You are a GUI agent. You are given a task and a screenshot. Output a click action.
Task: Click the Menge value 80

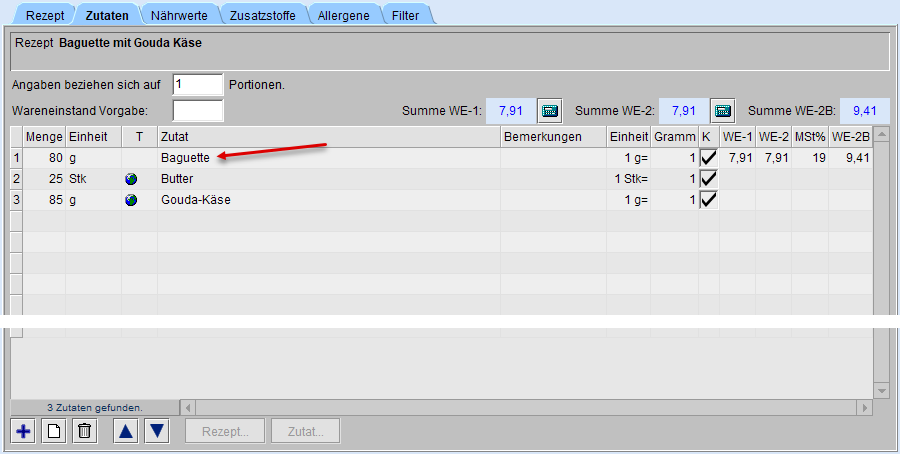tap(56, 158)
